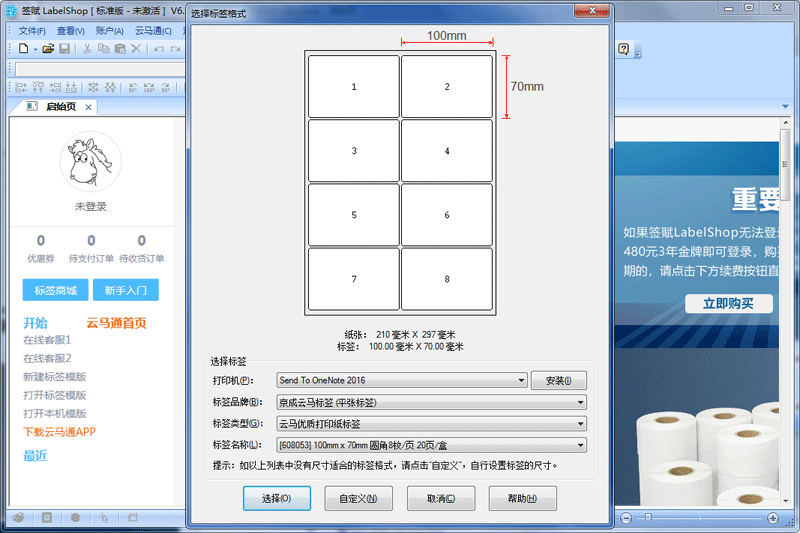Viewport: 800px width, 533px height.
Task: Click the help question mark icon in toolbar
Action: [x=623, y=49]
